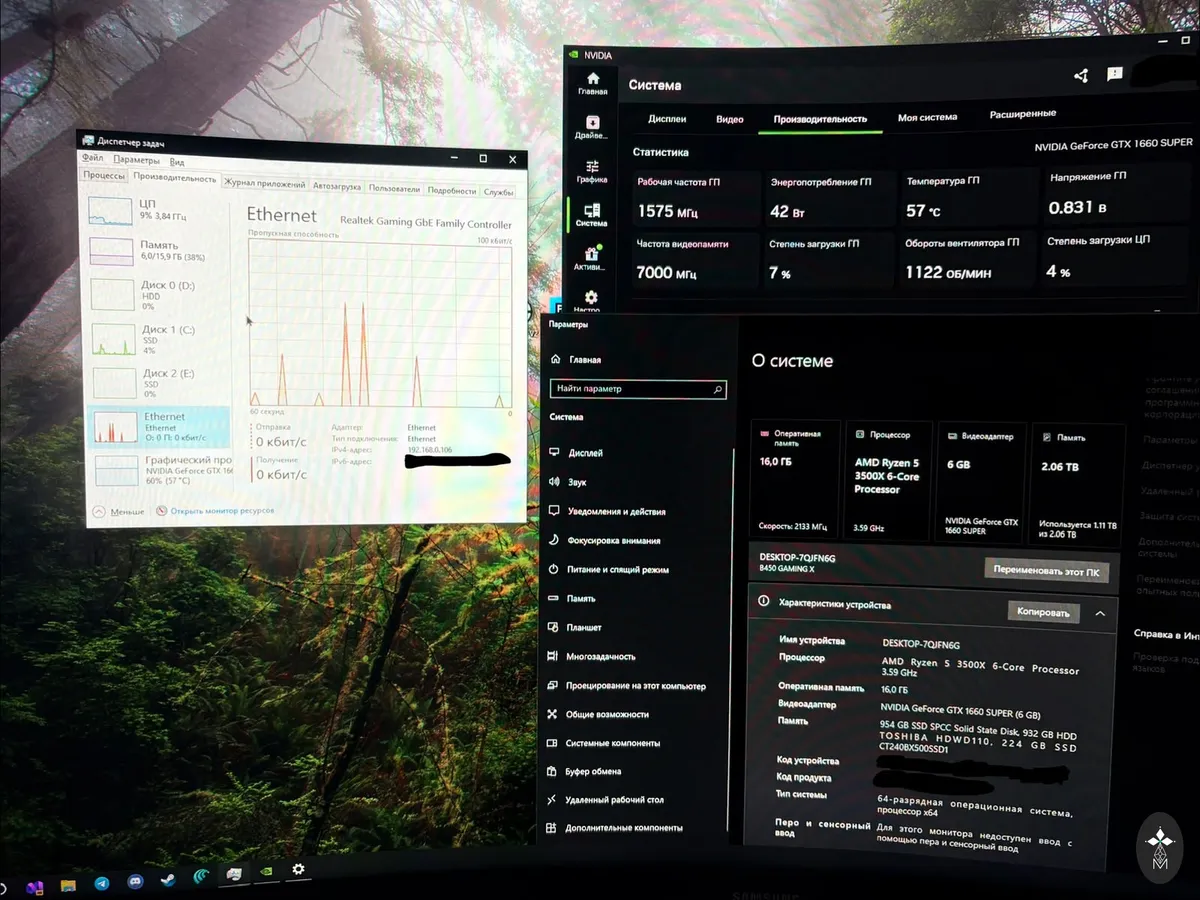The image size is (1200, 900).
Task: Click the share icon in NVIDIA header
Action: coord(1080,75)
